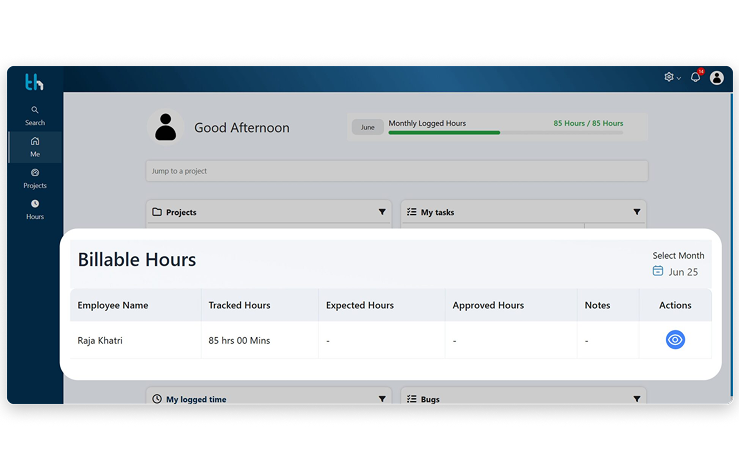Open the Hours sidebar section
The height and width of the screenshot is (471, 739).
(35, 210)
